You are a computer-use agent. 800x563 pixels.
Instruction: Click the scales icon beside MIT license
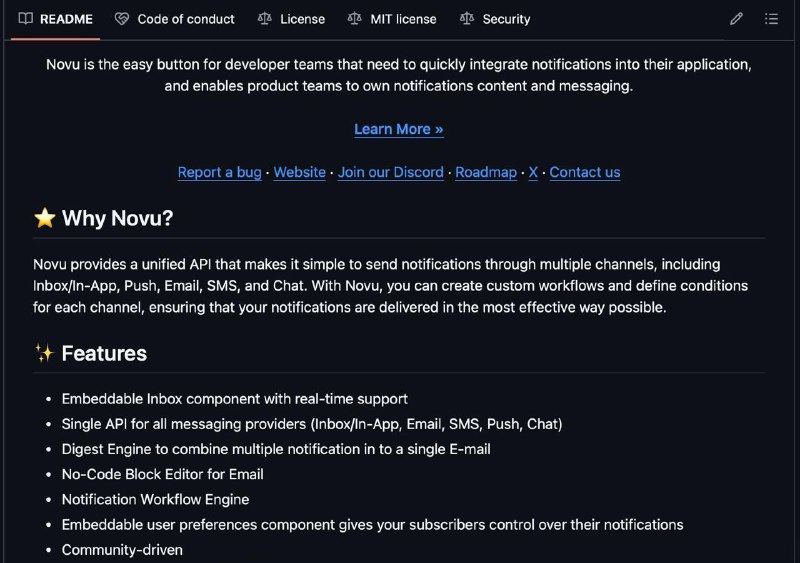point(355,19)
